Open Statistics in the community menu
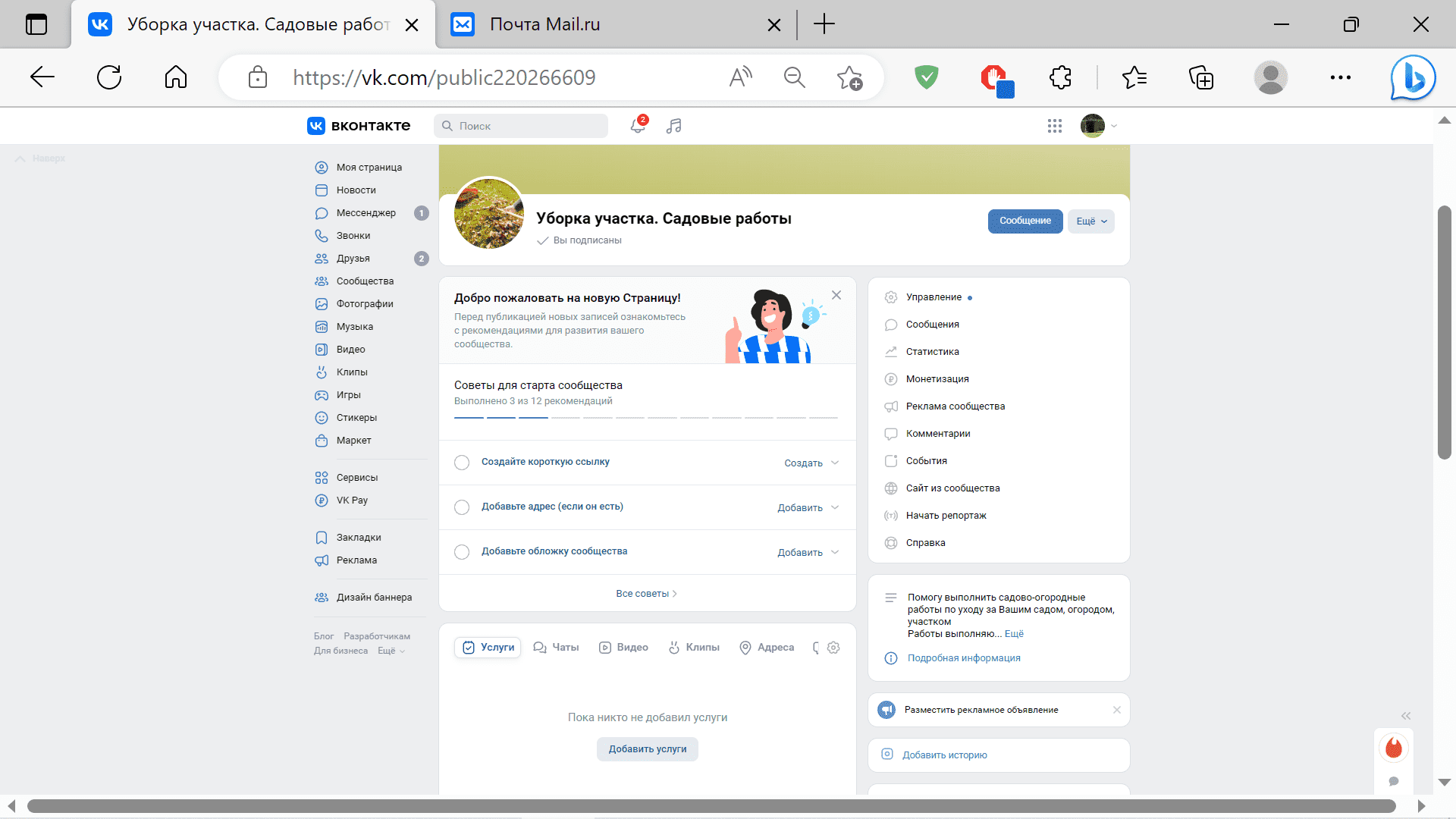The image size is (1456, 819). click(x=932, y=352)
